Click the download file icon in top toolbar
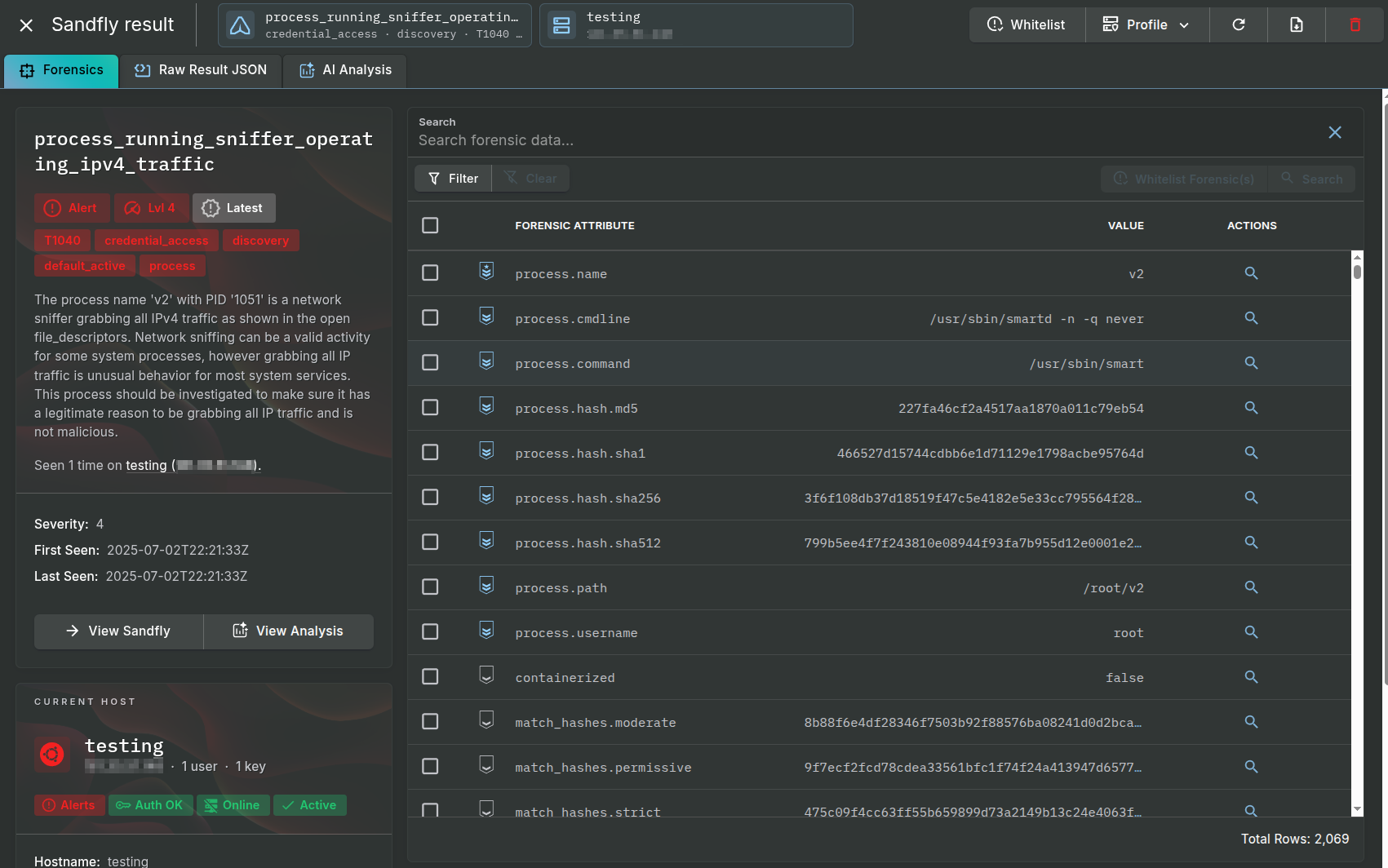1388x868 pixels. (x=1297, y=24)
